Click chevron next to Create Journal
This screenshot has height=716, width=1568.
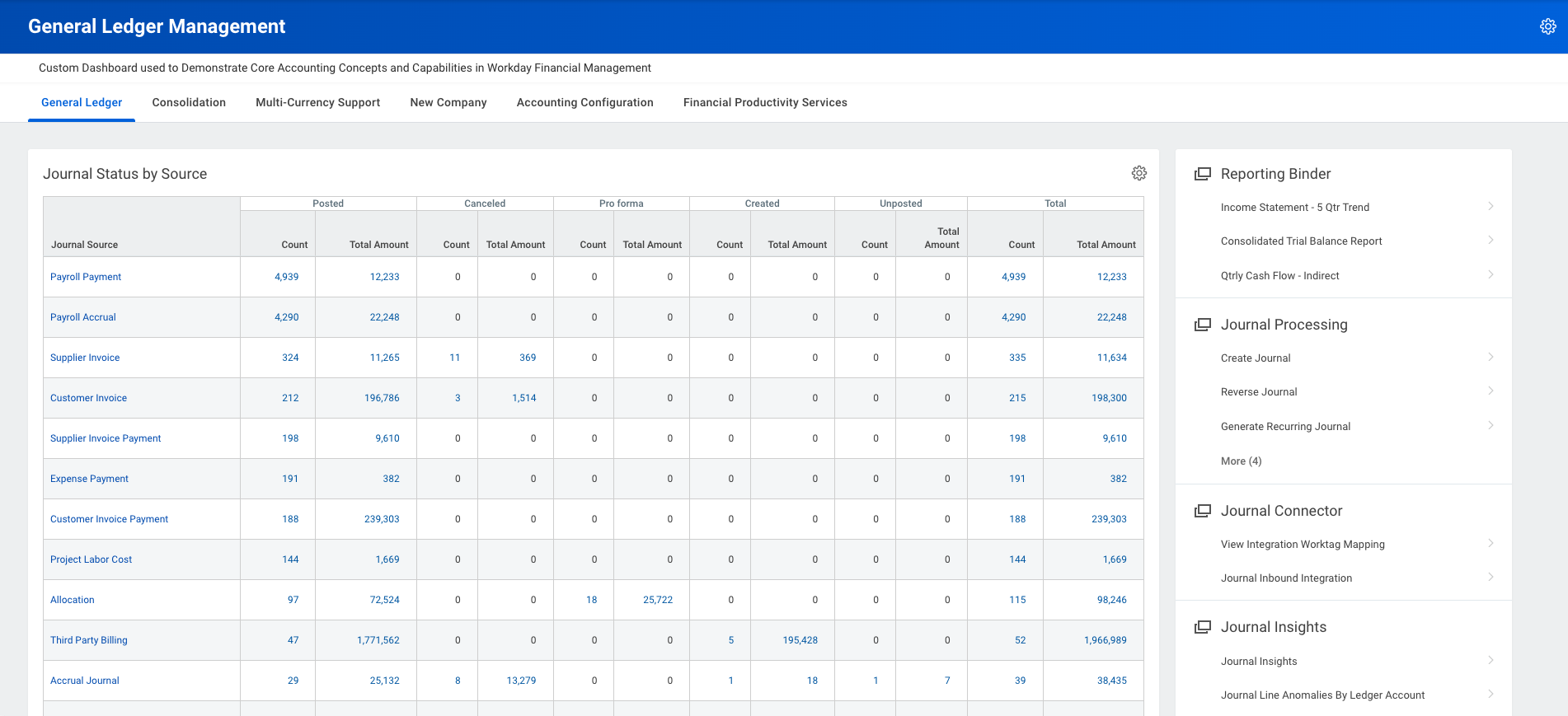tap(1491, 358)
